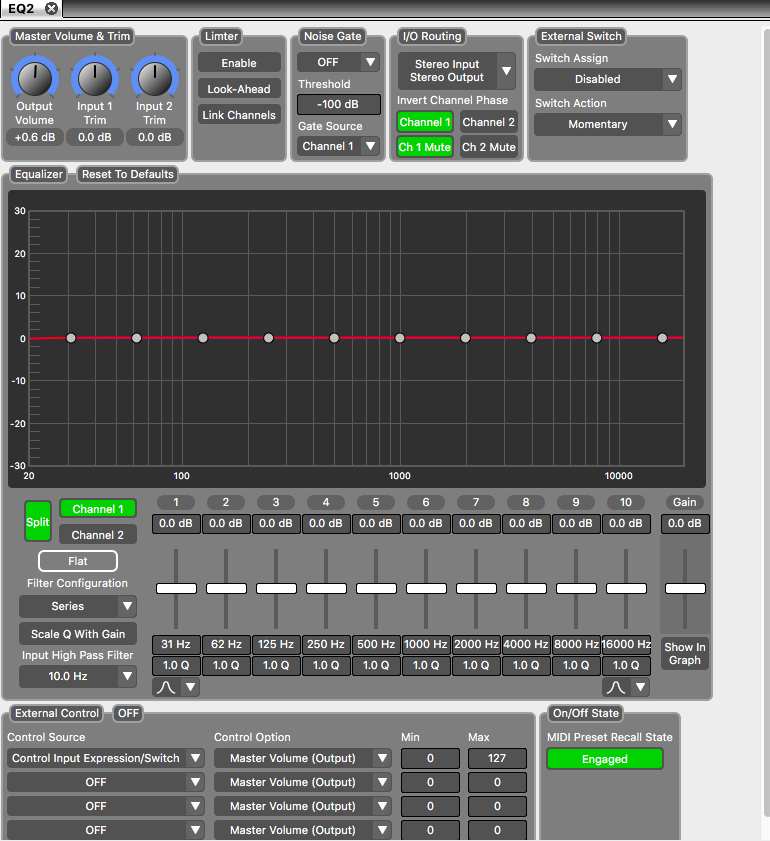This screenshot has height=841, width=770.
Task: Click the Max 127 value field
Action: (x=497, y=758)
